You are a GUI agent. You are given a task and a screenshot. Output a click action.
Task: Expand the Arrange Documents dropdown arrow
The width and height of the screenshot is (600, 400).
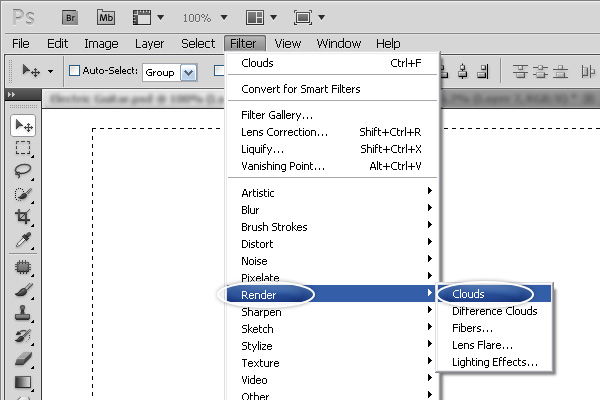(273, 17)
